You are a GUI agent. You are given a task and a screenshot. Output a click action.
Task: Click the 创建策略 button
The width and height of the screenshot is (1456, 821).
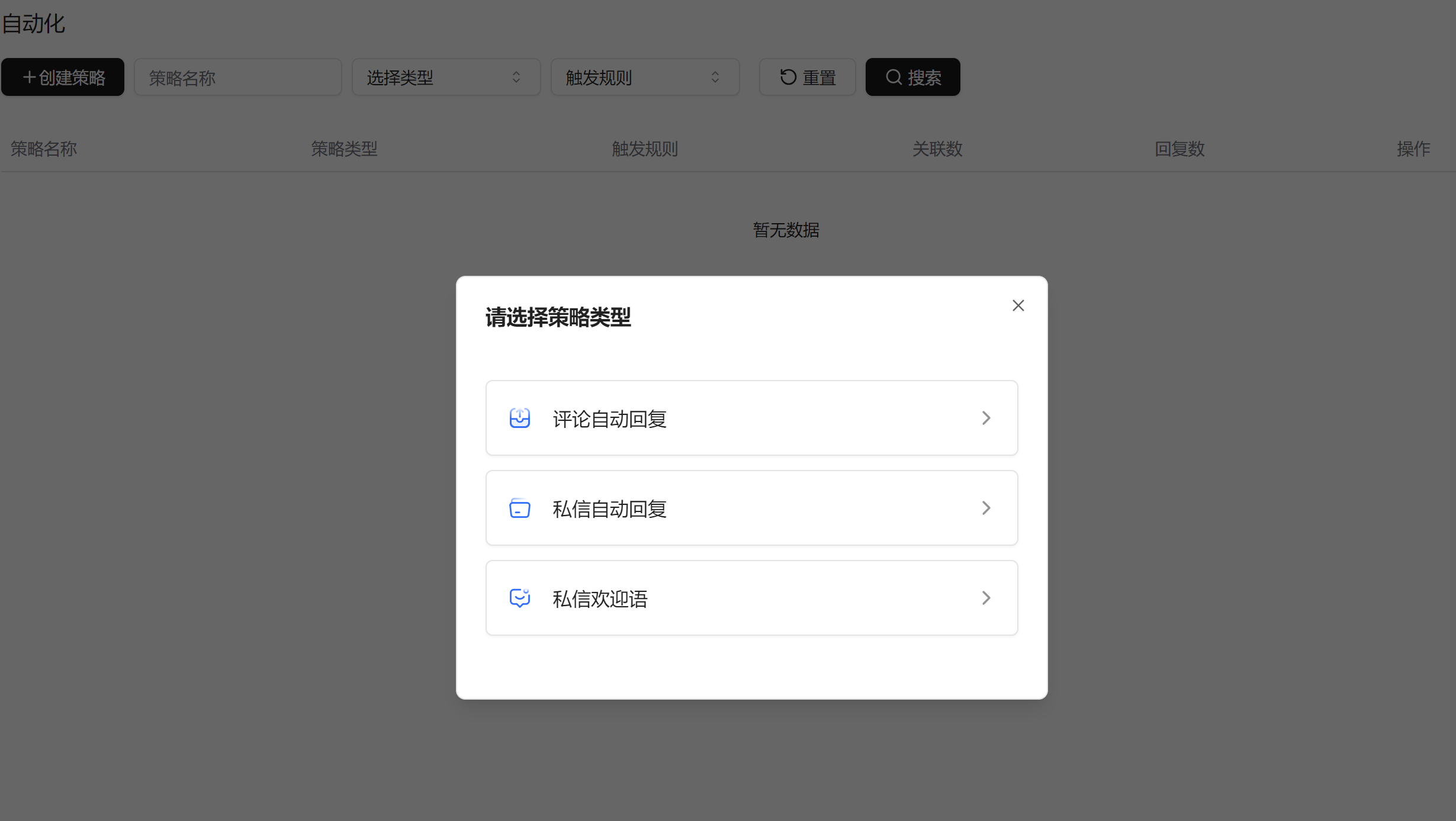[63, 77]
